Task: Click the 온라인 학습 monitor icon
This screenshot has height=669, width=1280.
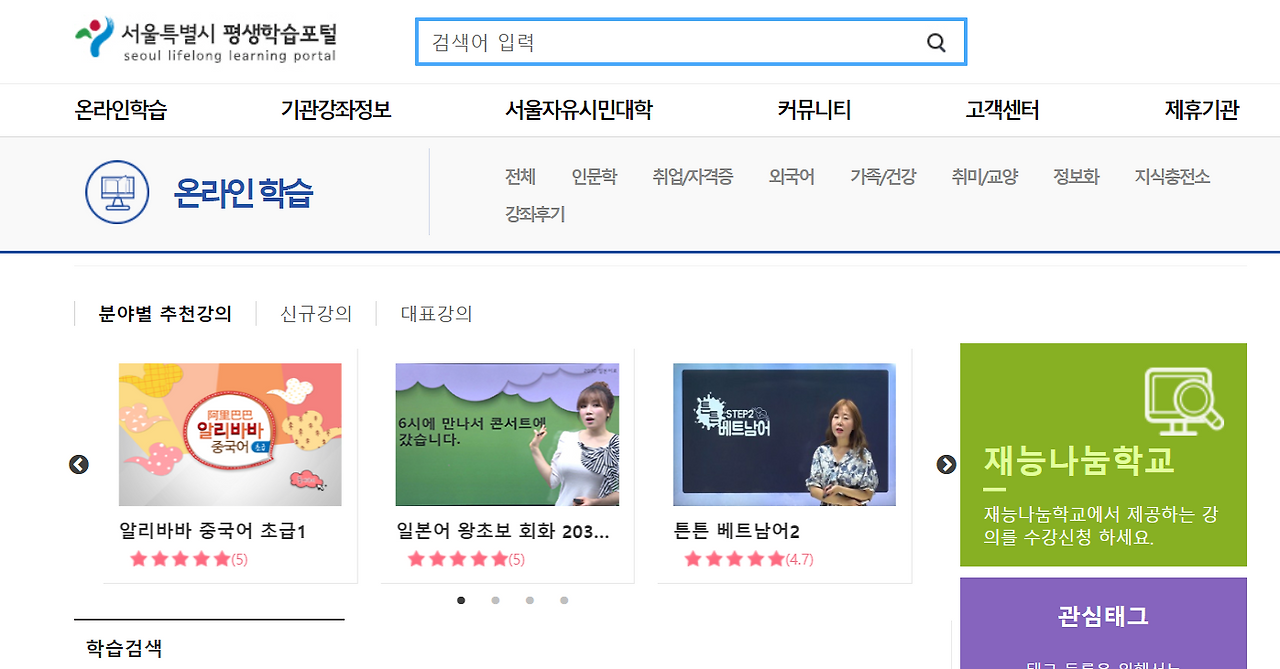Action: [117, 192]
